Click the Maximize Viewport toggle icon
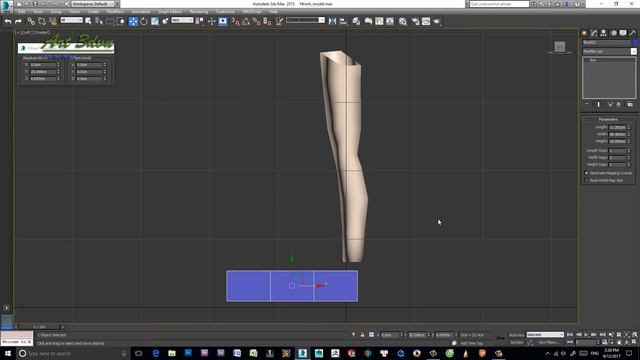This screenshot has width=640, height=360. point(634,342)
